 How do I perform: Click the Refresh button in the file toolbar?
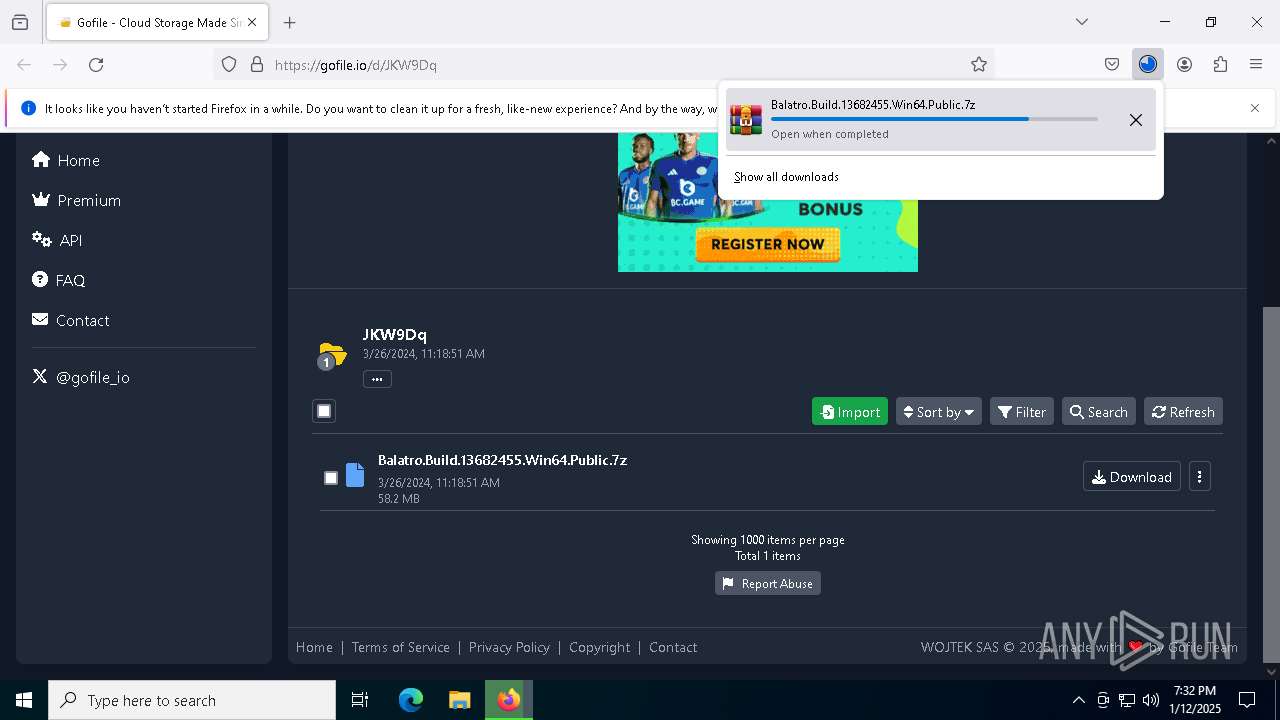[x=1183, y=412]
